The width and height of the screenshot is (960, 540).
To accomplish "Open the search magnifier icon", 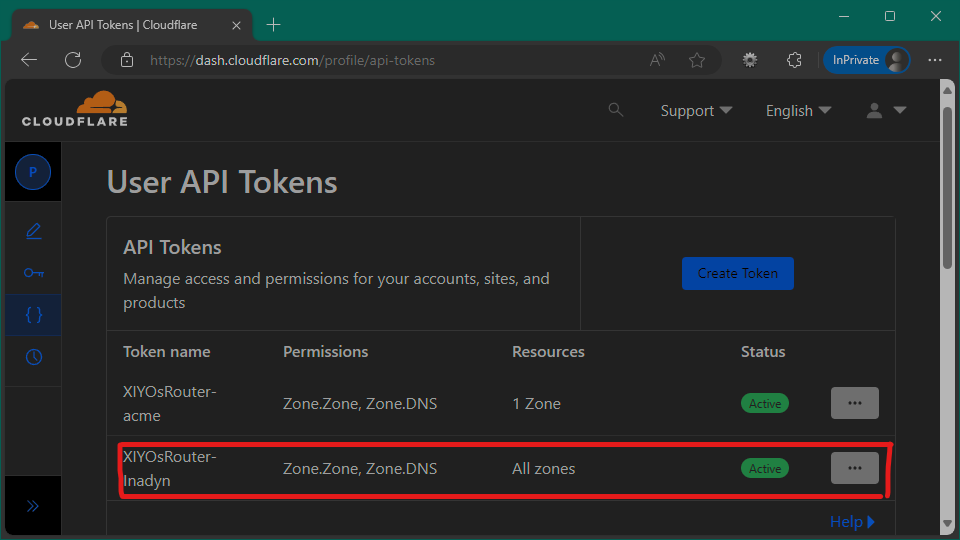I will 616,110.
